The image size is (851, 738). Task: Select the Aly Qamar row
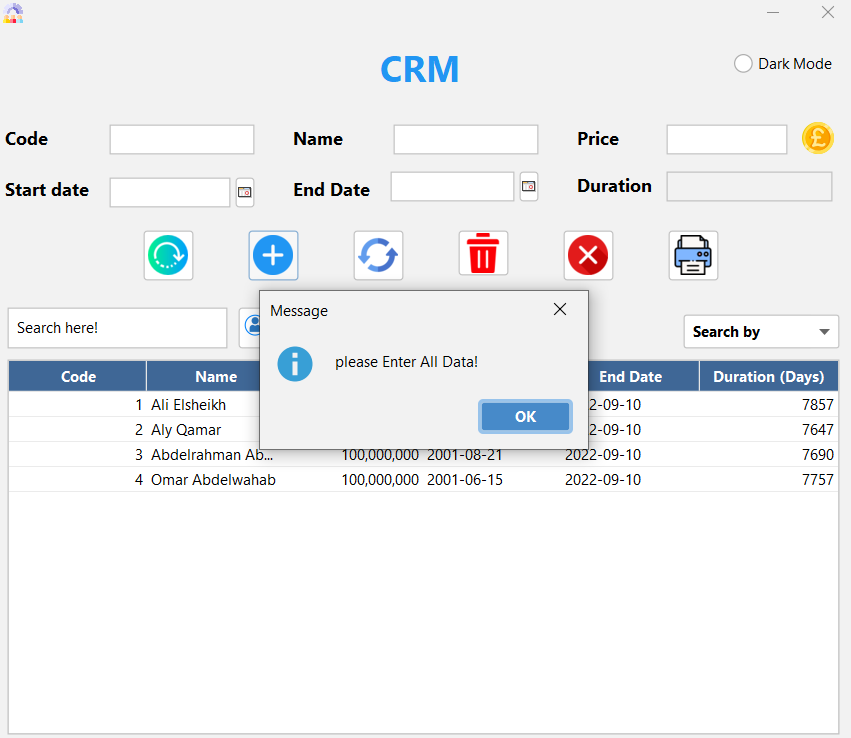[x=423, y=429]
